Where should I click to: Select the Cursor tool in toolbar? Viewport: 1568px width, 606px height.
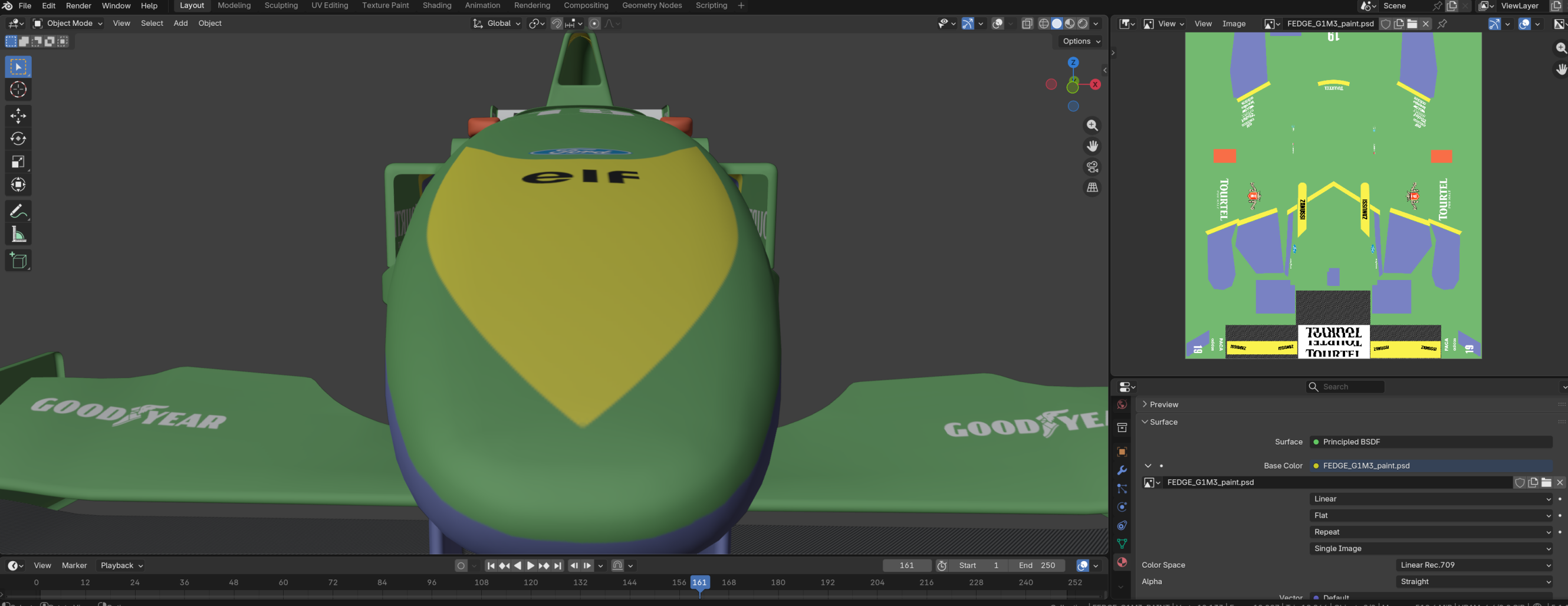(x=18, y=90)
